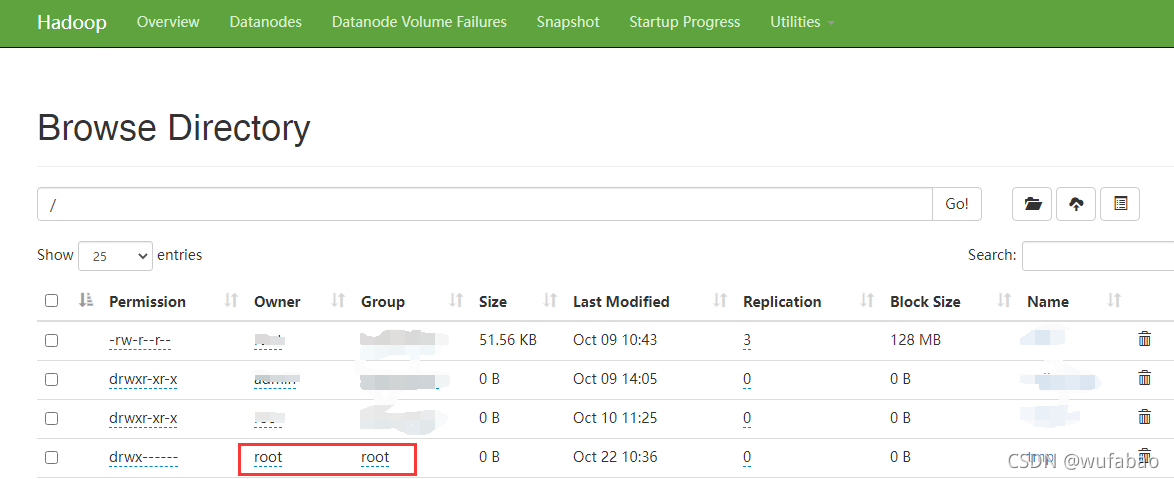The image size is (1174, 479).
Task: Click the drwx------ permission link
Action: click(x=144, y=457)
